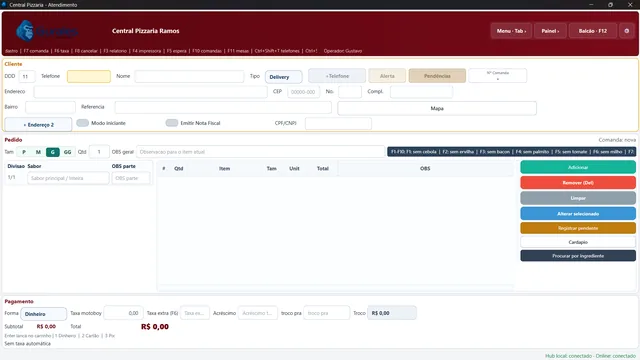Image resolution: width=640 pixels, height=360 pixels.
Task: Click + Endereço 2 button
Action: (x=38, y=124)
